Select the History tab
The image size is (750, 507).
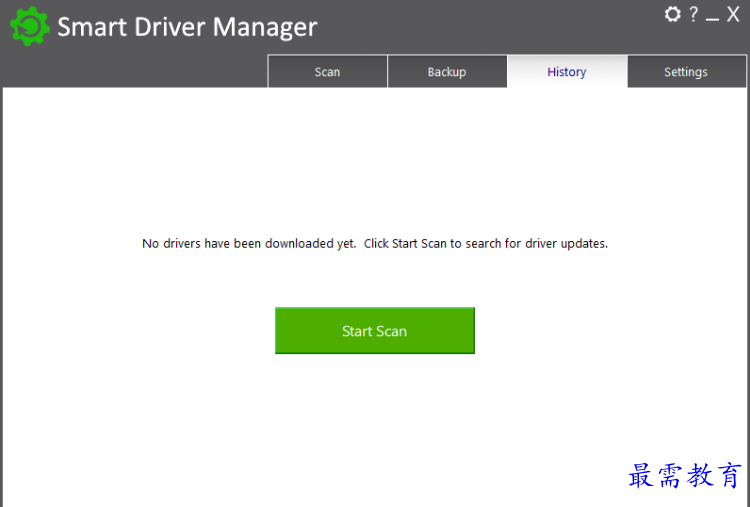pos(567,71)
